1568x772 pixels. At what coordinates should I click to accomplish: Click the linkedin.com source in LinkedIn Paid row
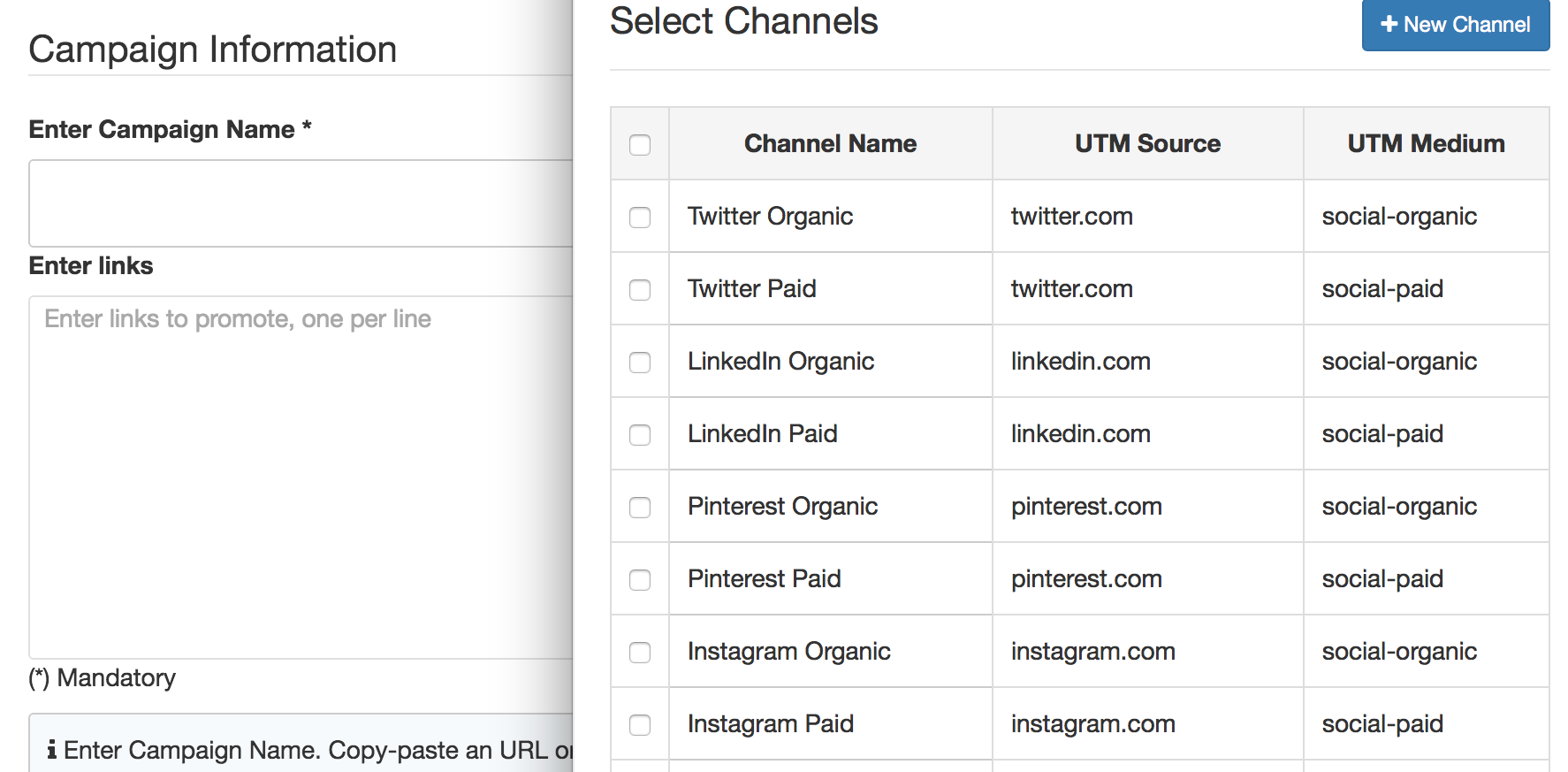(1080, 434)
